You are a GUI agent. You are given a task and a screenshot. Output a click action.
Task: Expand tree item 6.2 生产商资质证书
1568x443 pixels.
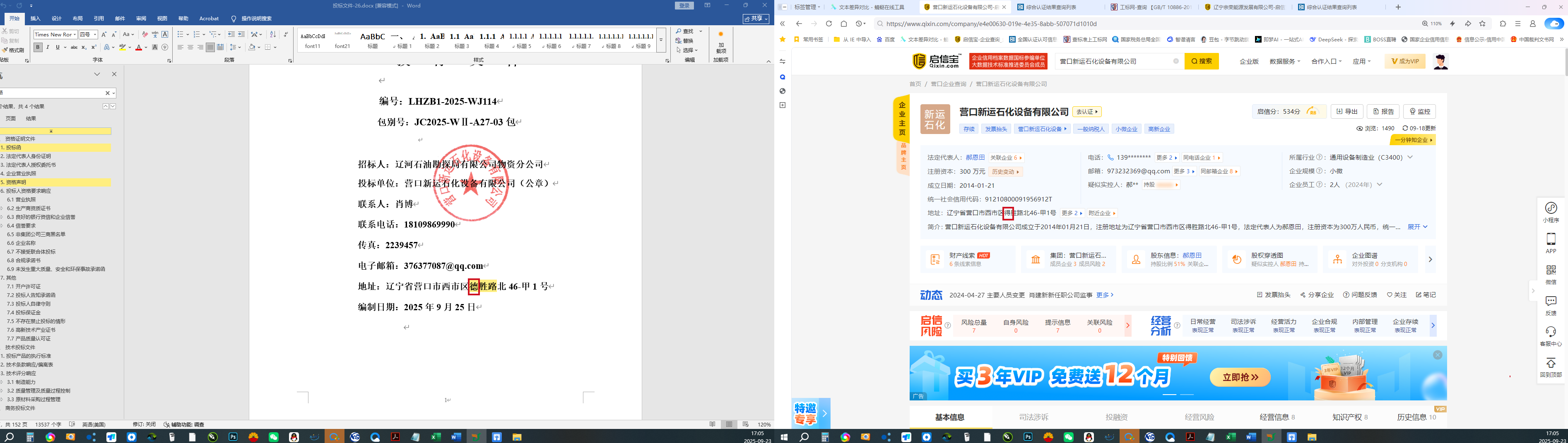(x=2, y=208)
